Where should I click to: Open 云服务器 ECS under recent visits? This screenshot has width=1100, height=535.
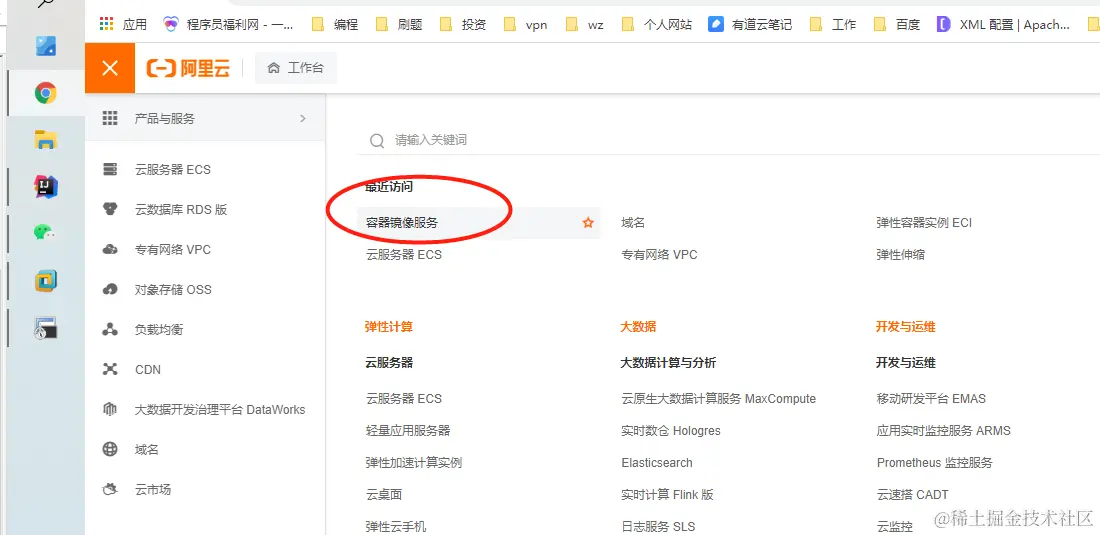pos(404,255)
